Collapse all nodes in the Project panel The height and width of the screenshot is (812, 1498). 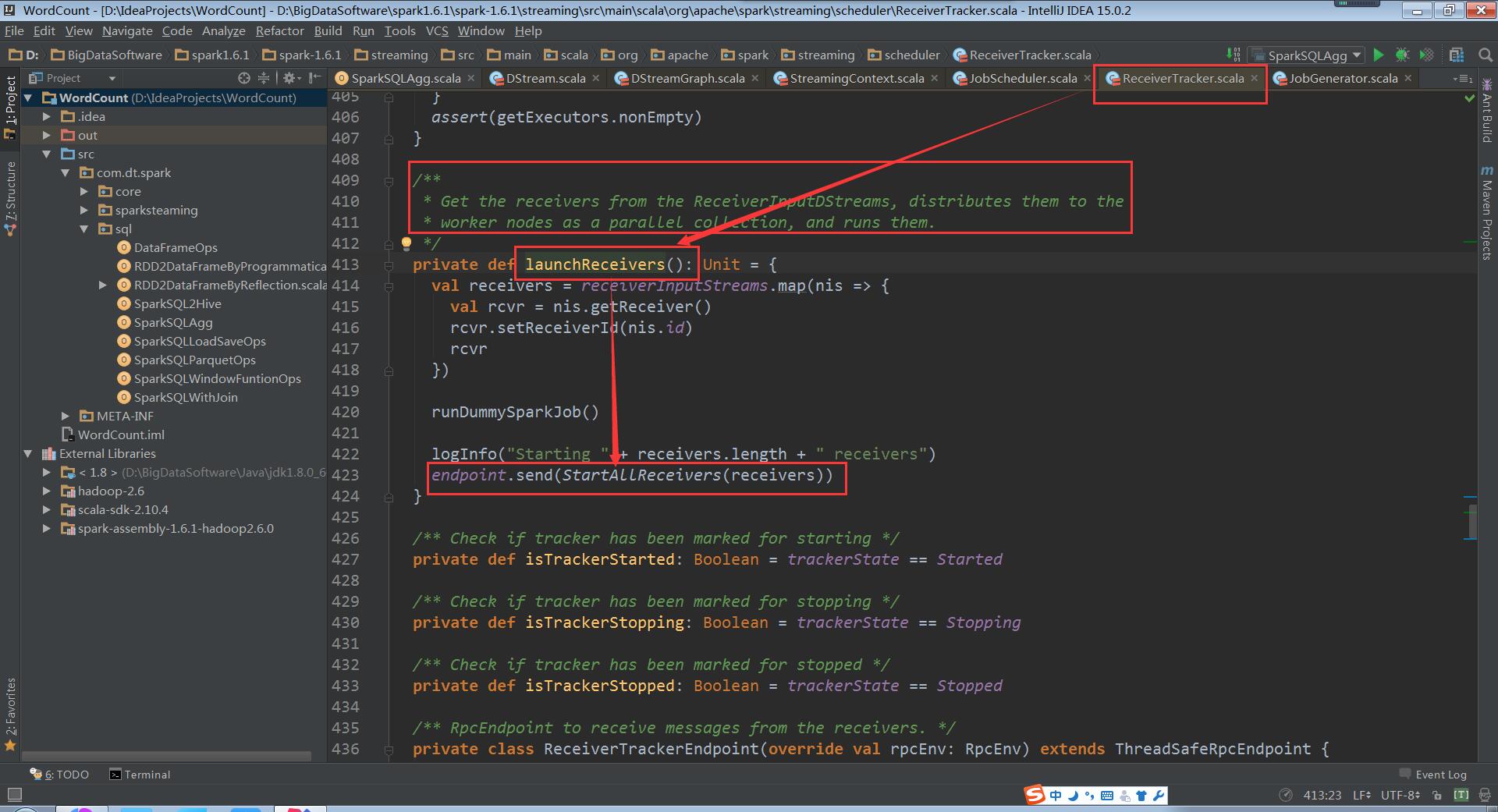(264, 78)
